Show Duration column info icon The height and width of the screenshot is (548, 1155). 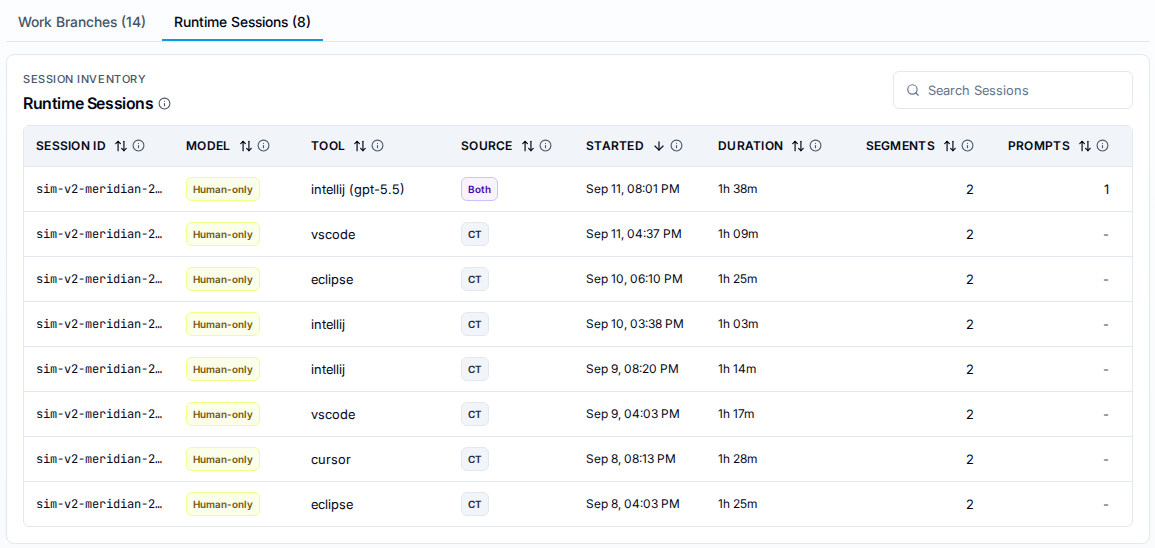click(815, 146)
